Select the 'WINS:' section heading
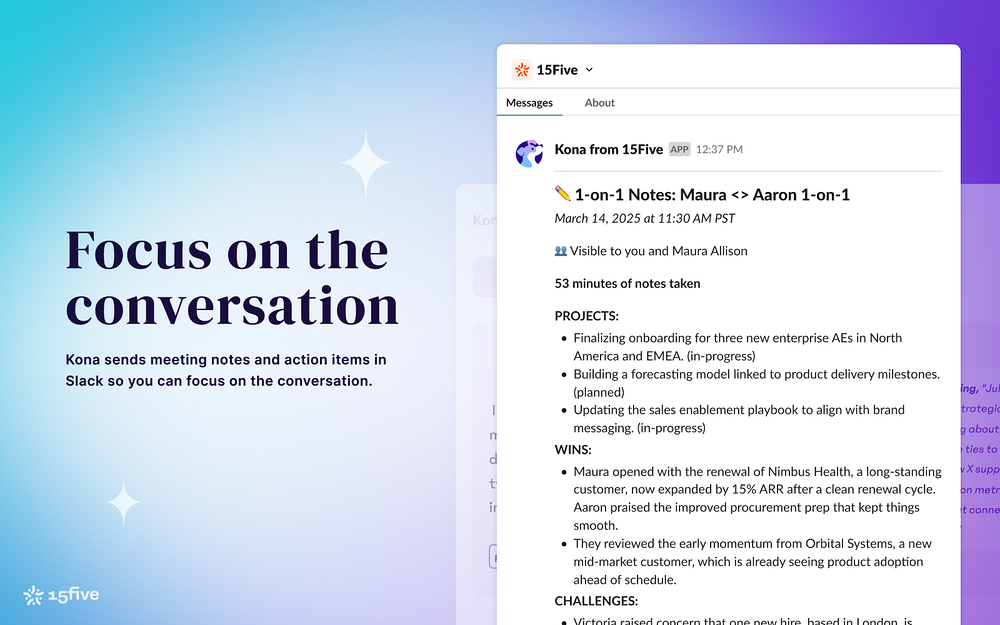 coord(573,450)
